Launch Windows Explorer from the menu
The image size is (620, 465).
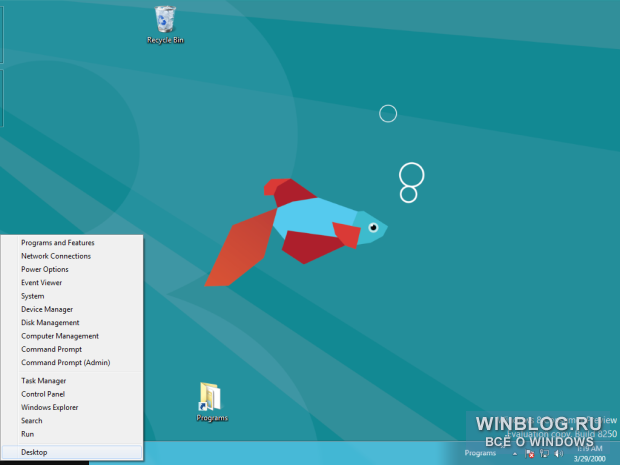[72, 407]
